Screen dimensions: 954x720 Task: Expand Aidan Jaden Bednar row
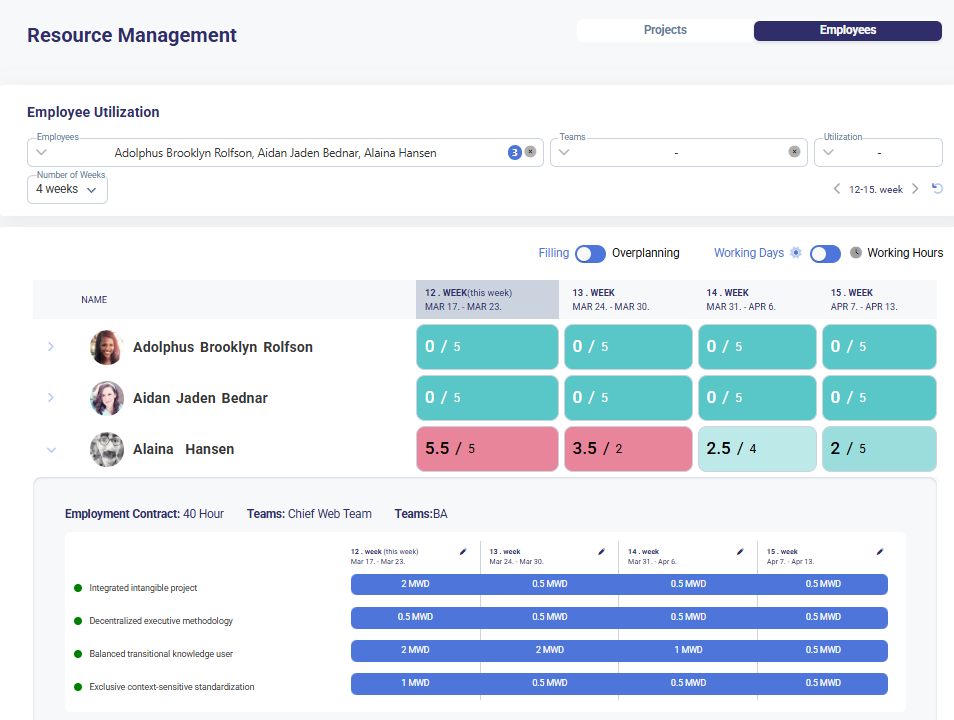click(x=51, y=398)
